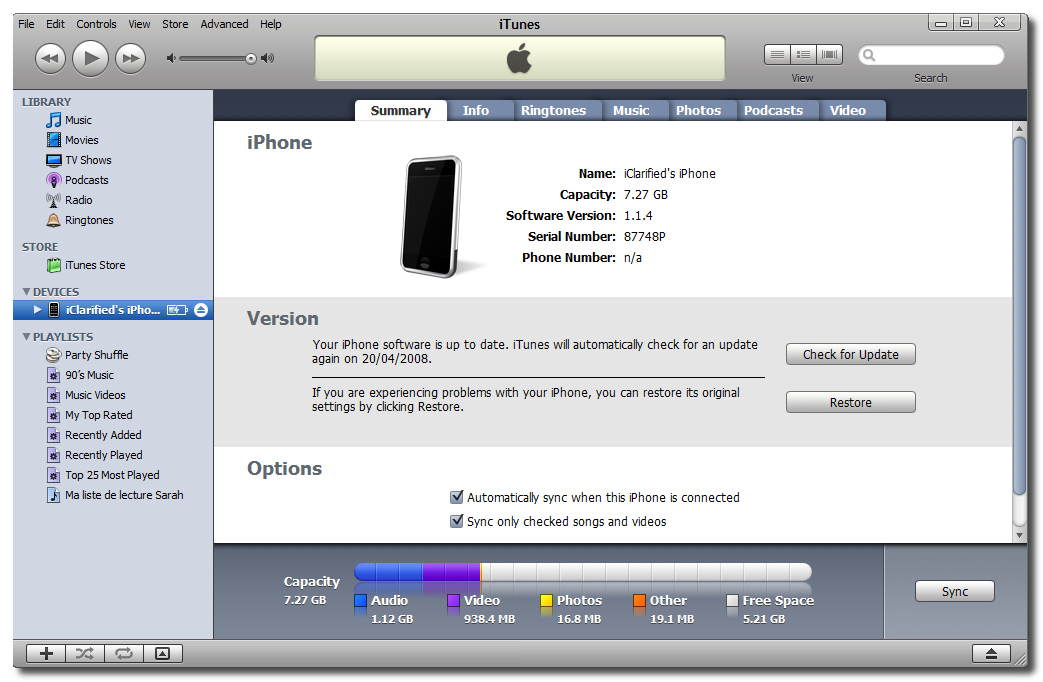Click the Previous track rewind button
Image resolution: width=1043 pixels, height=682 pixels.
[50, 59]
